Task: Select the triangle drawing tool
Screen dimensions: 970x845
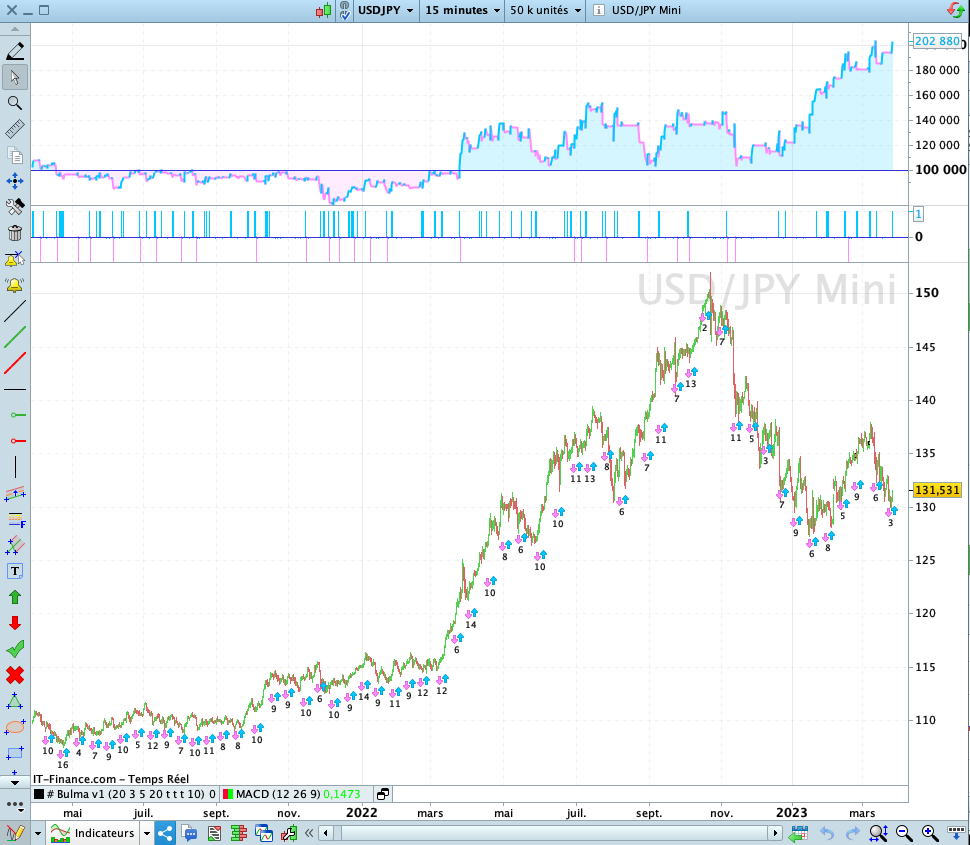Action: click(15, 701)
